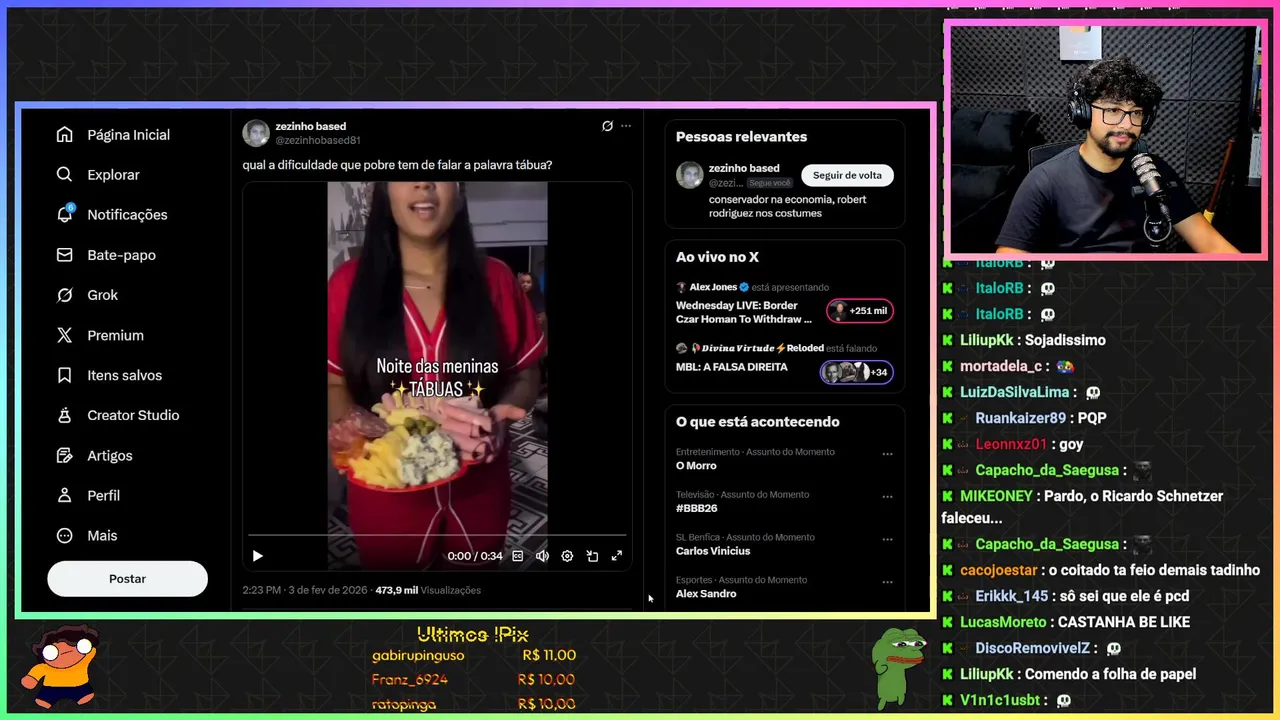Screen dimensions: 1280x720
Task: Open the post's three-dot options menu
Action: tap(626, 126)
